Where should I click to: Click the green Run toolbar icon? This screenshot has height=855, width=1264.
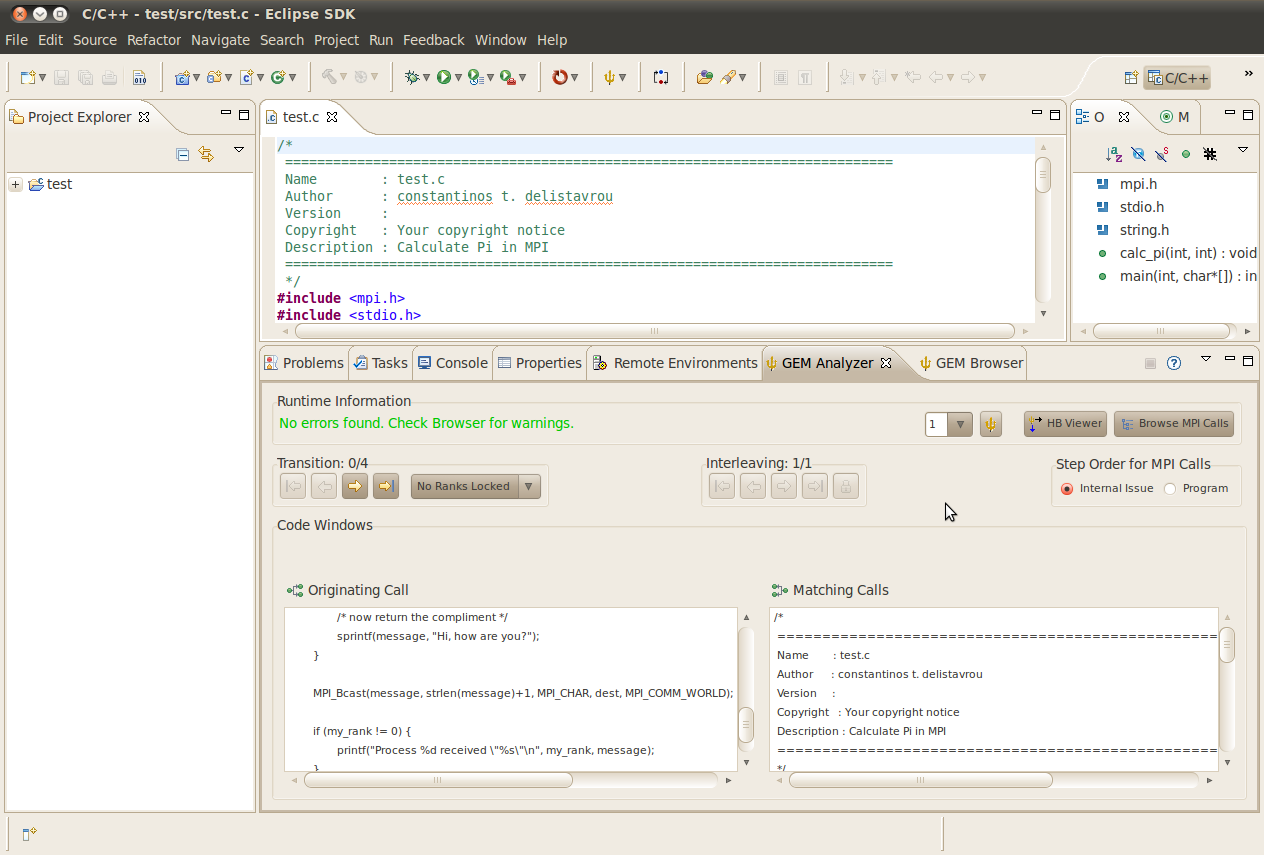pos(443,77)
